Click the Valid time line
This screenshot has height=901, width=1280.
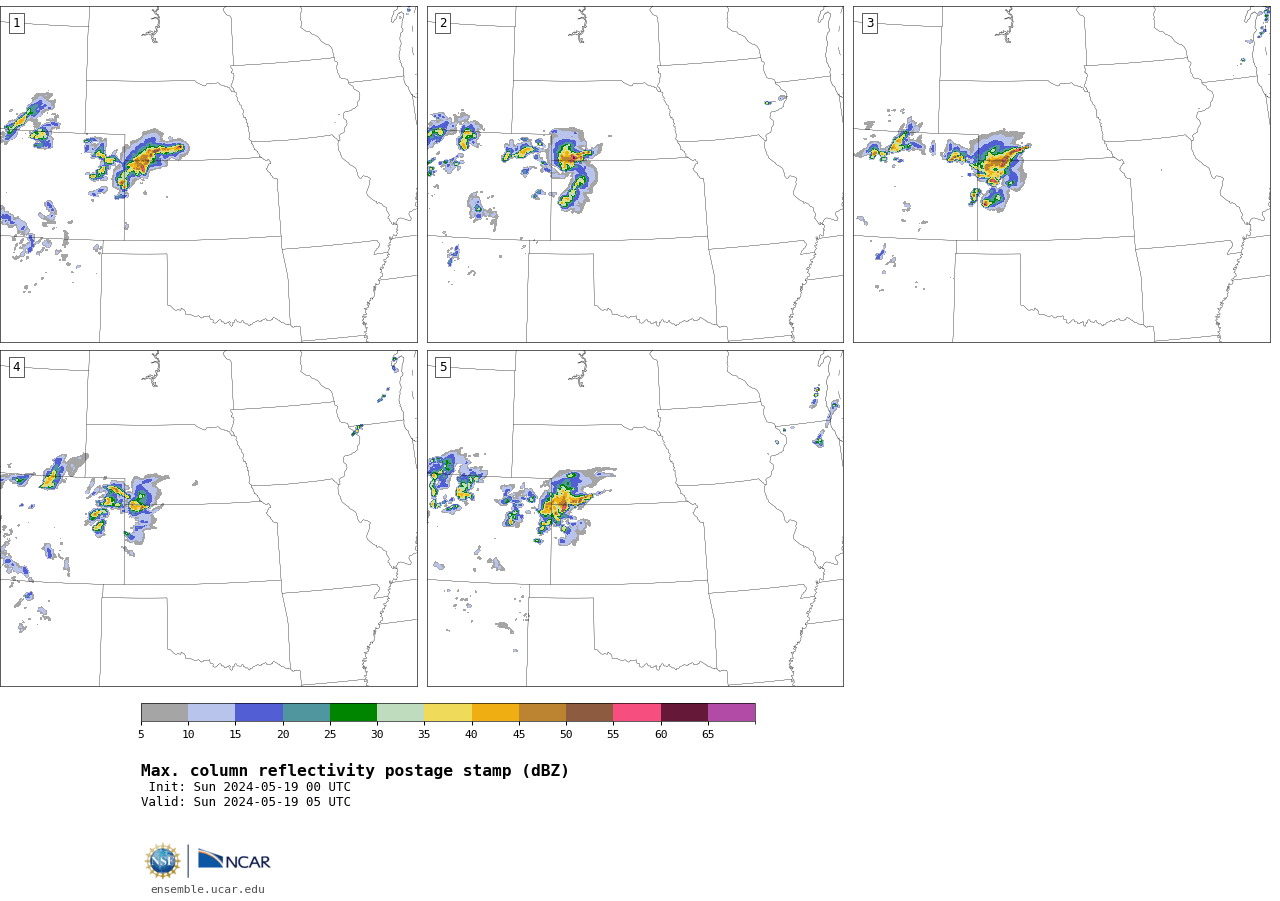(x=246, y=802)
